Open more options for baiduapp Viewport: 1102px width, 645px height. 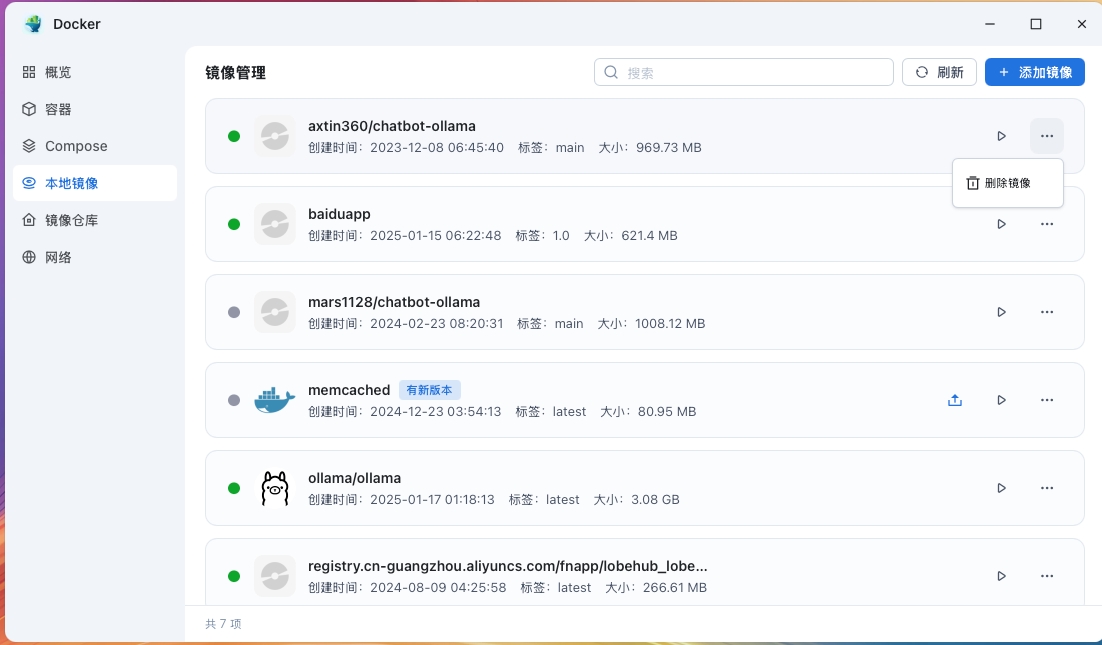pos(1046,224)
